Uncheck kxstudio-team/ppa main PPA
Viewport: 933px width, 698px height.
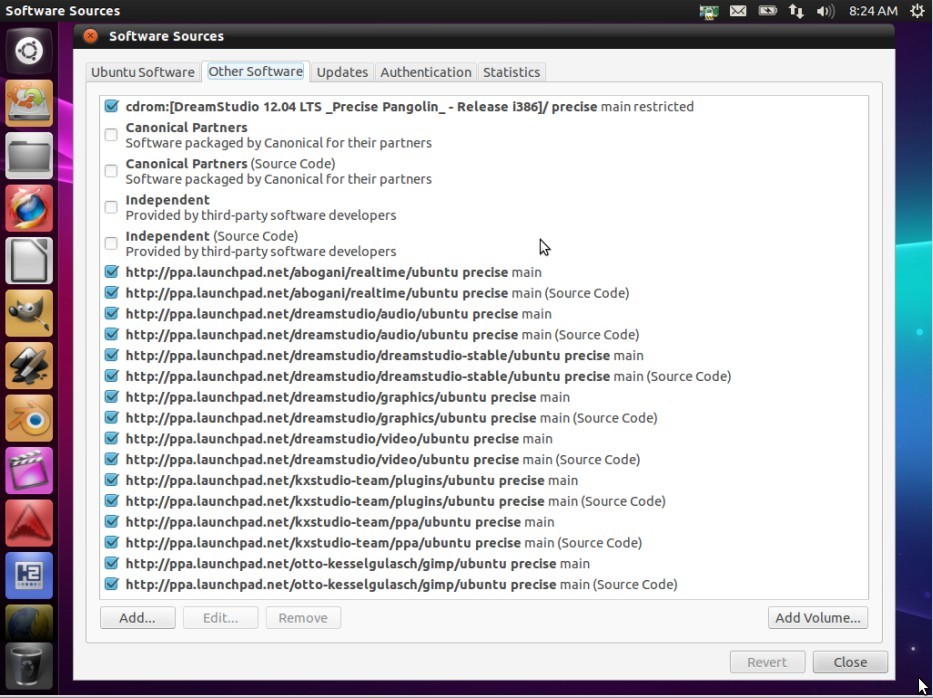pos(111,522)
